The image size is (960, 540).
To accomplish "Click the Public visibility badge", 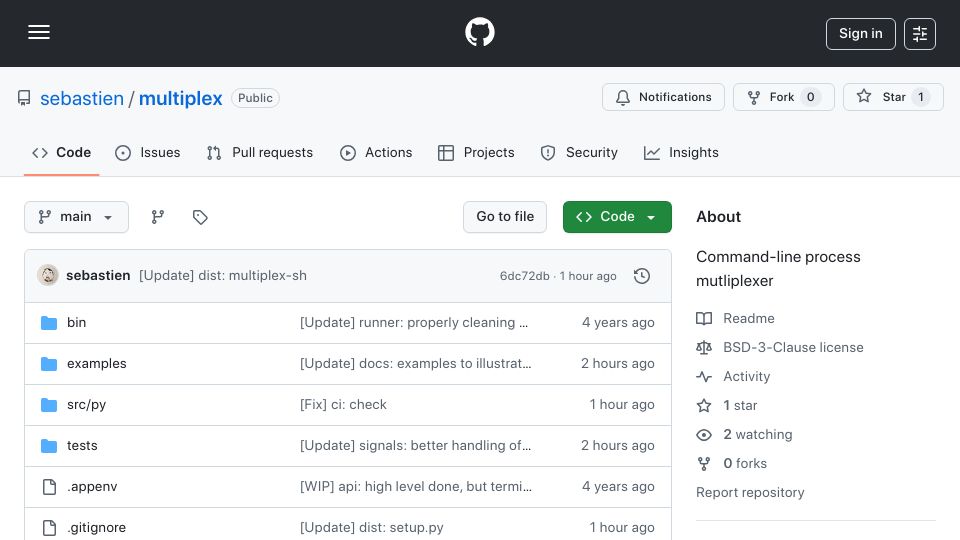I will pyautogui.click(x=255, y=98).
